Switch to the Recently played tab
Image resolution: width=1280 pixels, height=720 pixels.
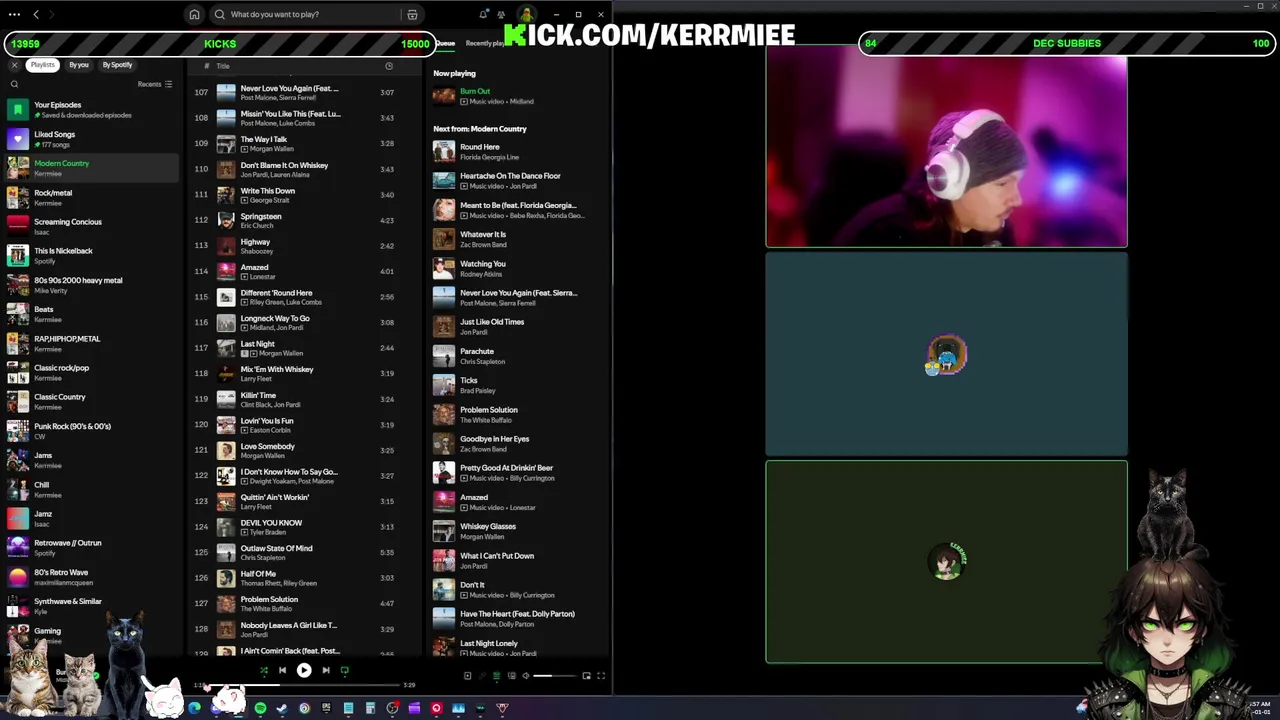click(486, 44)
